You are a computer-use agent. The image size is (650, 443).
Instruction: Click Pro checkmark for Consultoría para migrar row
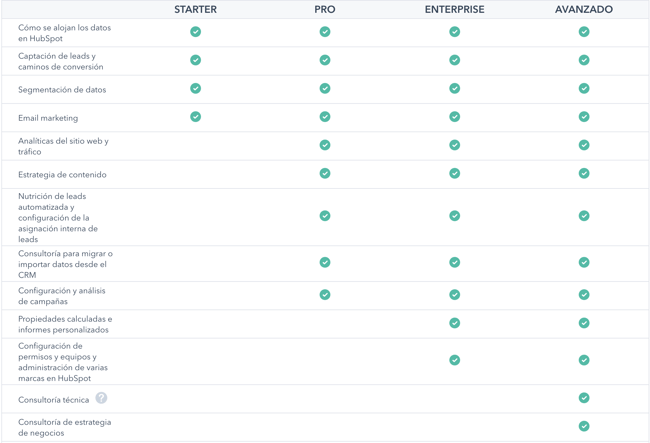pyautogui.click(x=325, y=262)
